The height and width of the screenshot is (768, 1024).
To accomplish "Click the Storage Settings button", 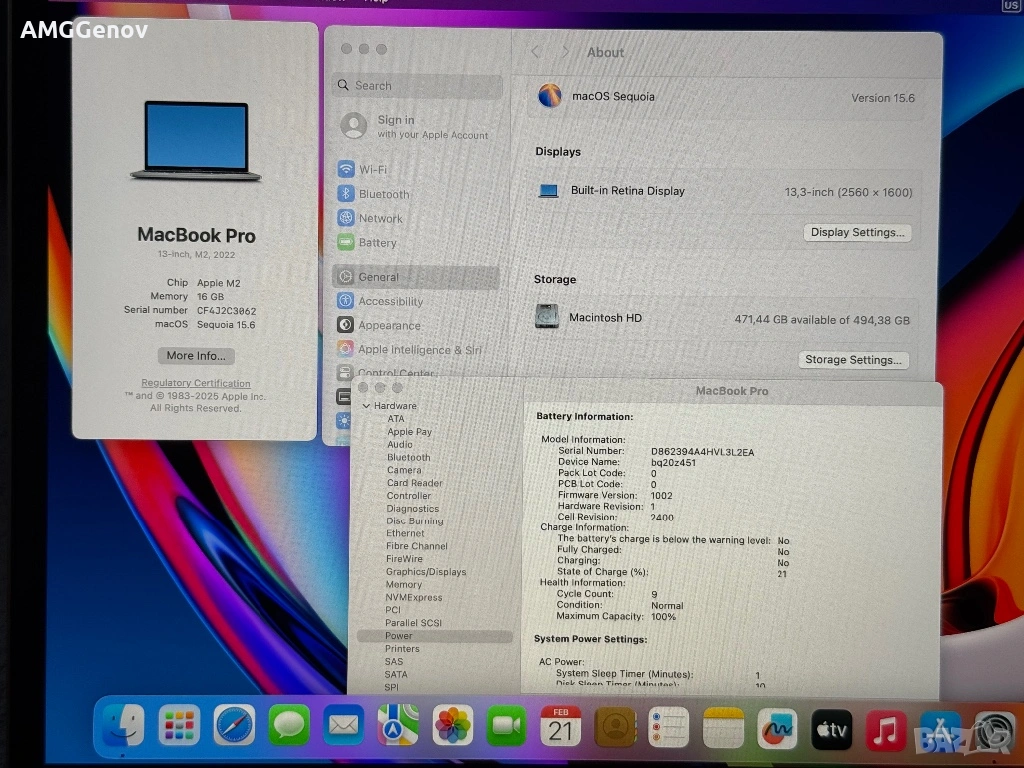I will click(853, 360).
